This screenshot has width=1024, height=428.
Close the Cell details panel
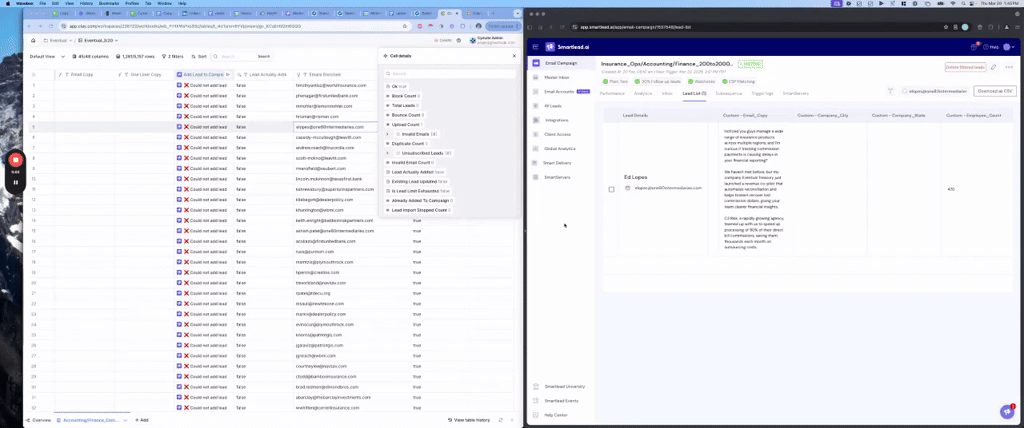tap(512, 54)
